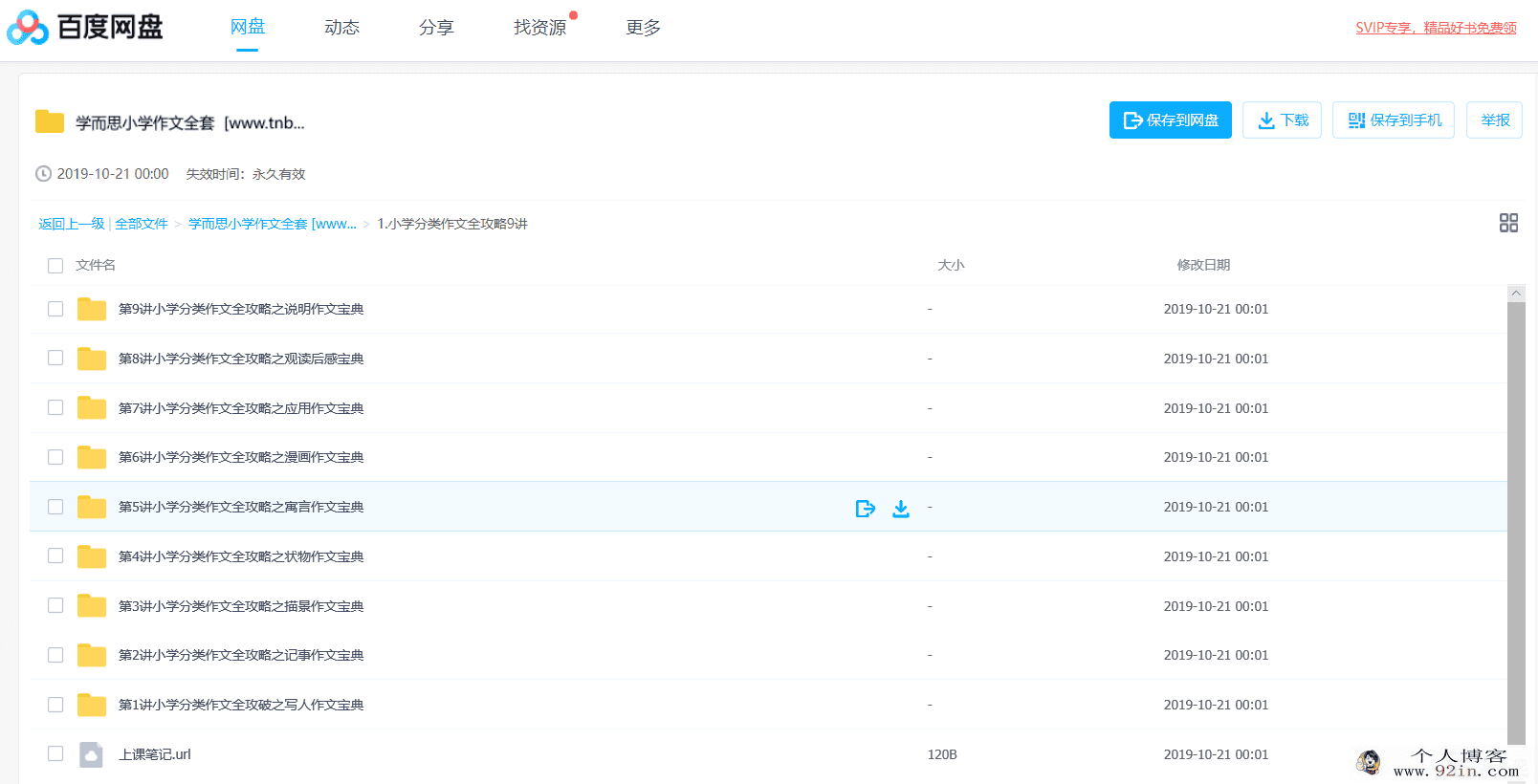Click the 保存到网盘 button

pyautogui.click(x=1171, y=120)
